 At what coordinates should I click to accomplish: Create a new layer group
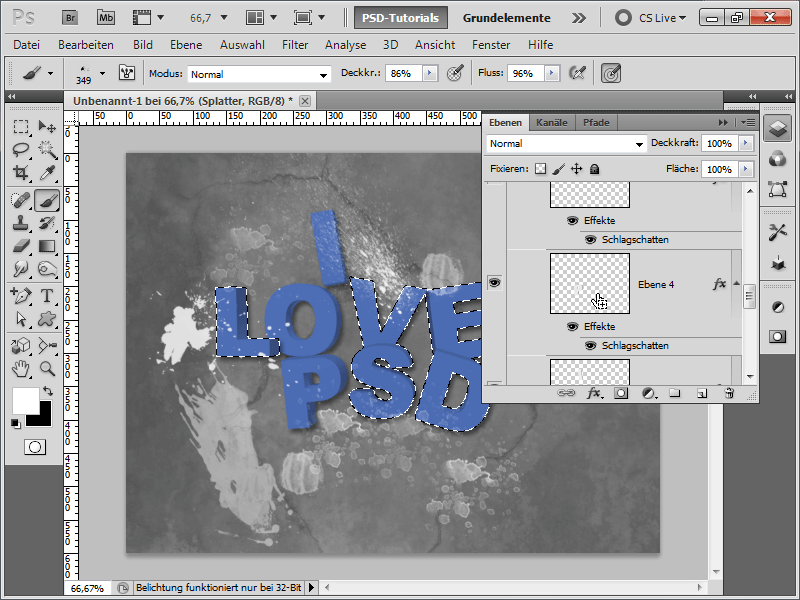[x=675, y=393]
